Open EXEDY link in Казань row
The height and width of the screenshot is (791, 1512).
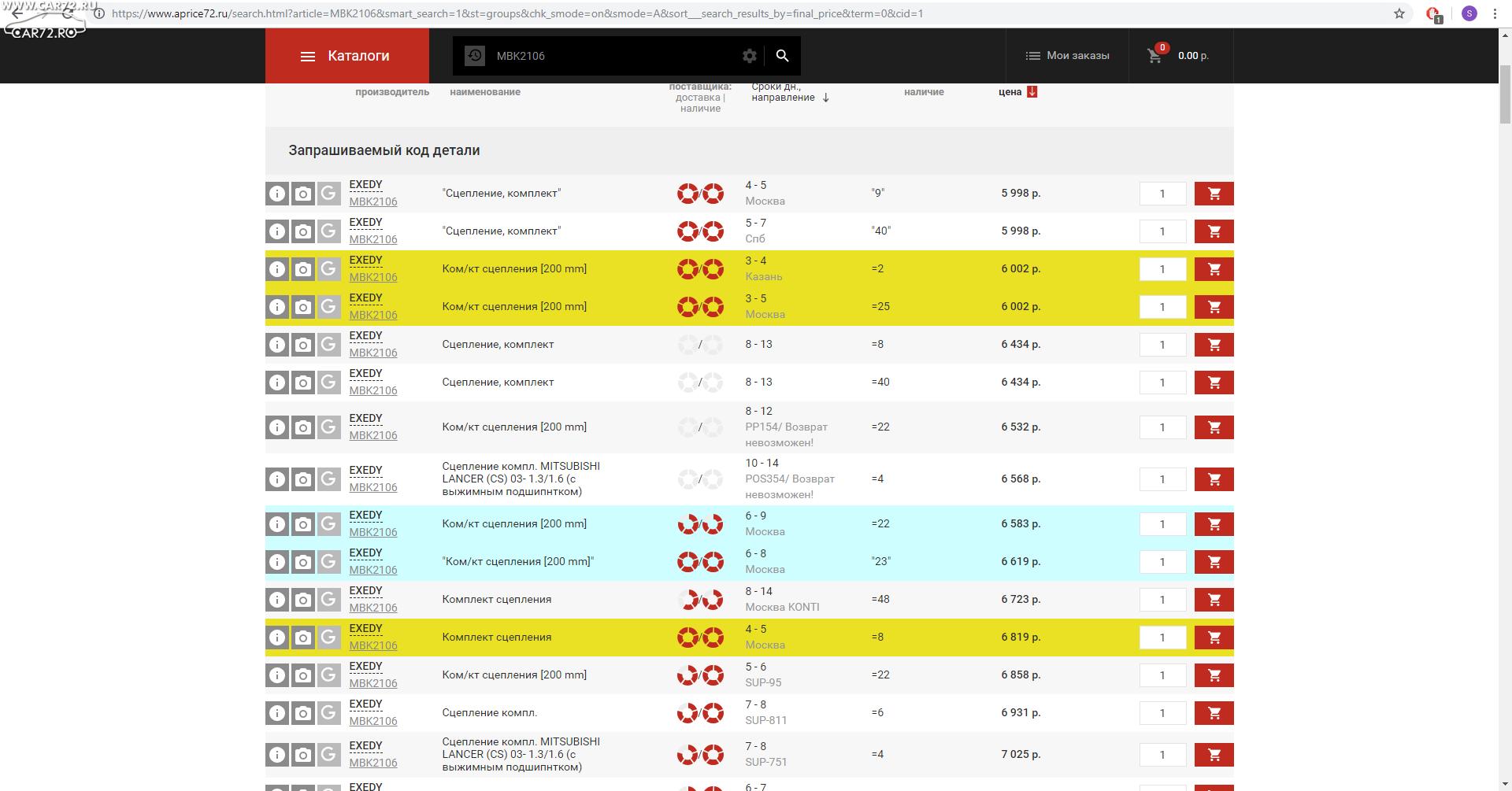point(365,261)
